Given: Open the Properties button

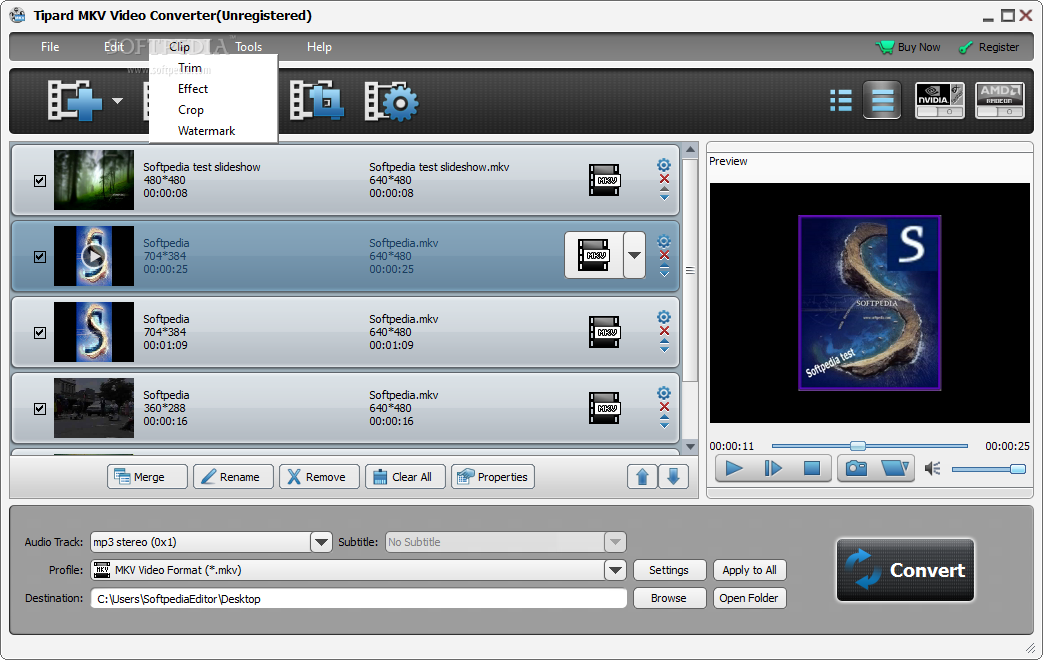Looking at the screenshot, I should [493, 476].
